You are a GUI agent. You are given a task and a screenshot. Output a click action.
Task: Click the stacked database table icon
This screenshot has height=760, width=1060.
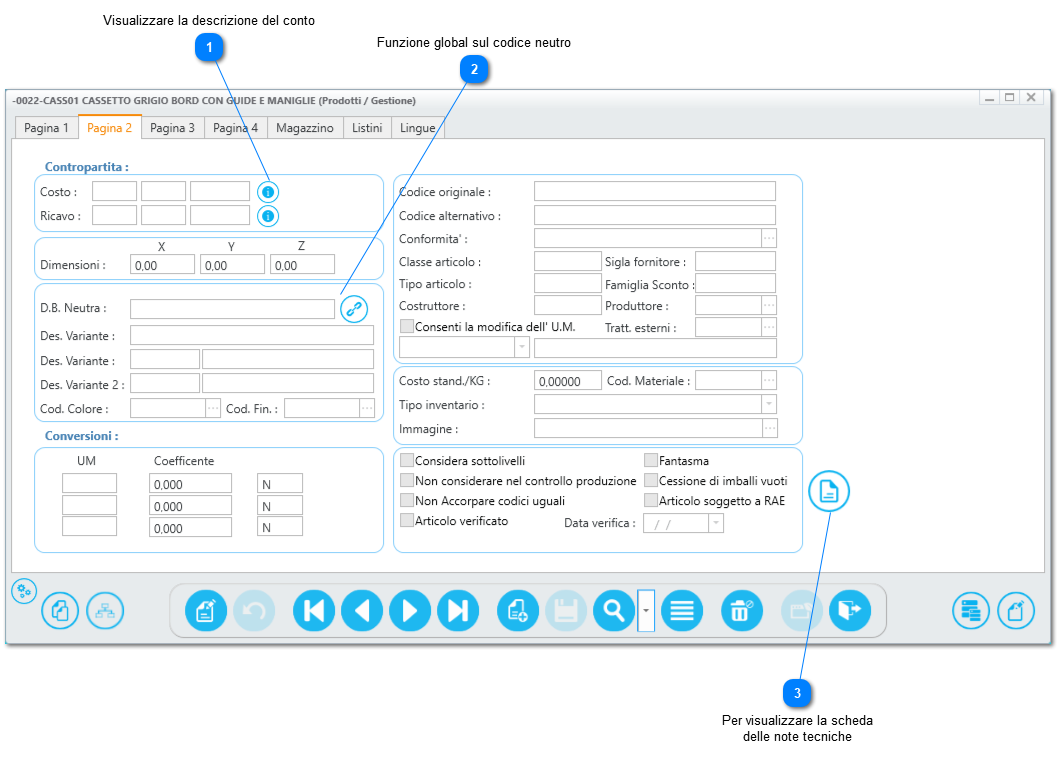pyautogui.click(x=971, y=611)
